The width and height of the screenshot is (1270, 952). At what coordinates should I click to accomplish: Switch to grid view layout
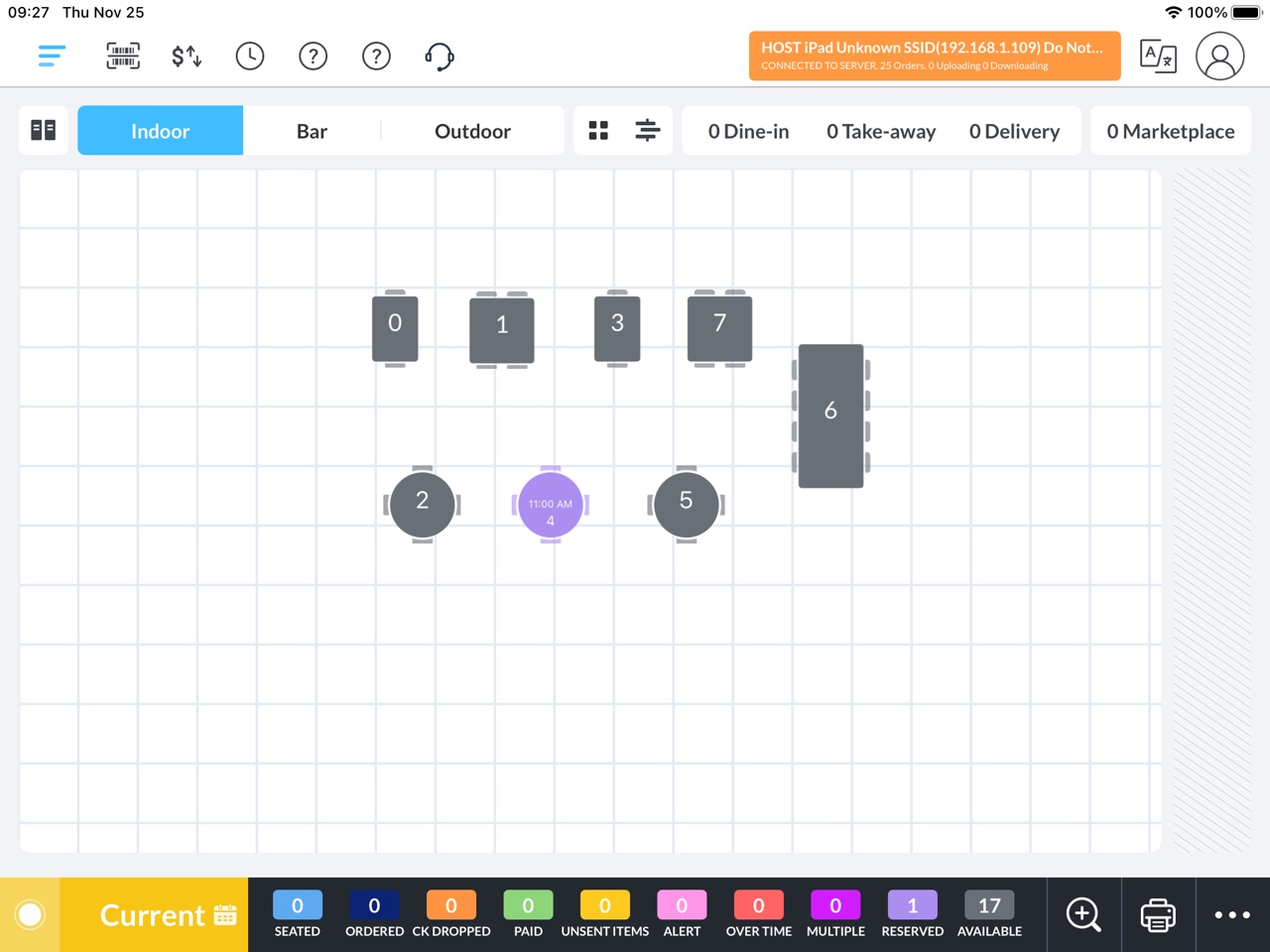[x=598, y=129]
